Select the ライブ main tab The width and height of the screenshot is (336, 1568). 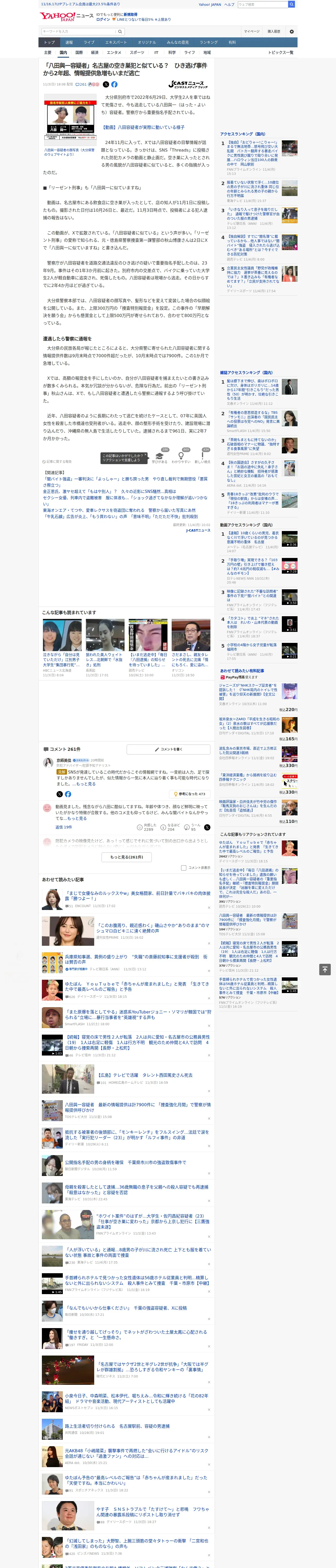click(89, 43)
